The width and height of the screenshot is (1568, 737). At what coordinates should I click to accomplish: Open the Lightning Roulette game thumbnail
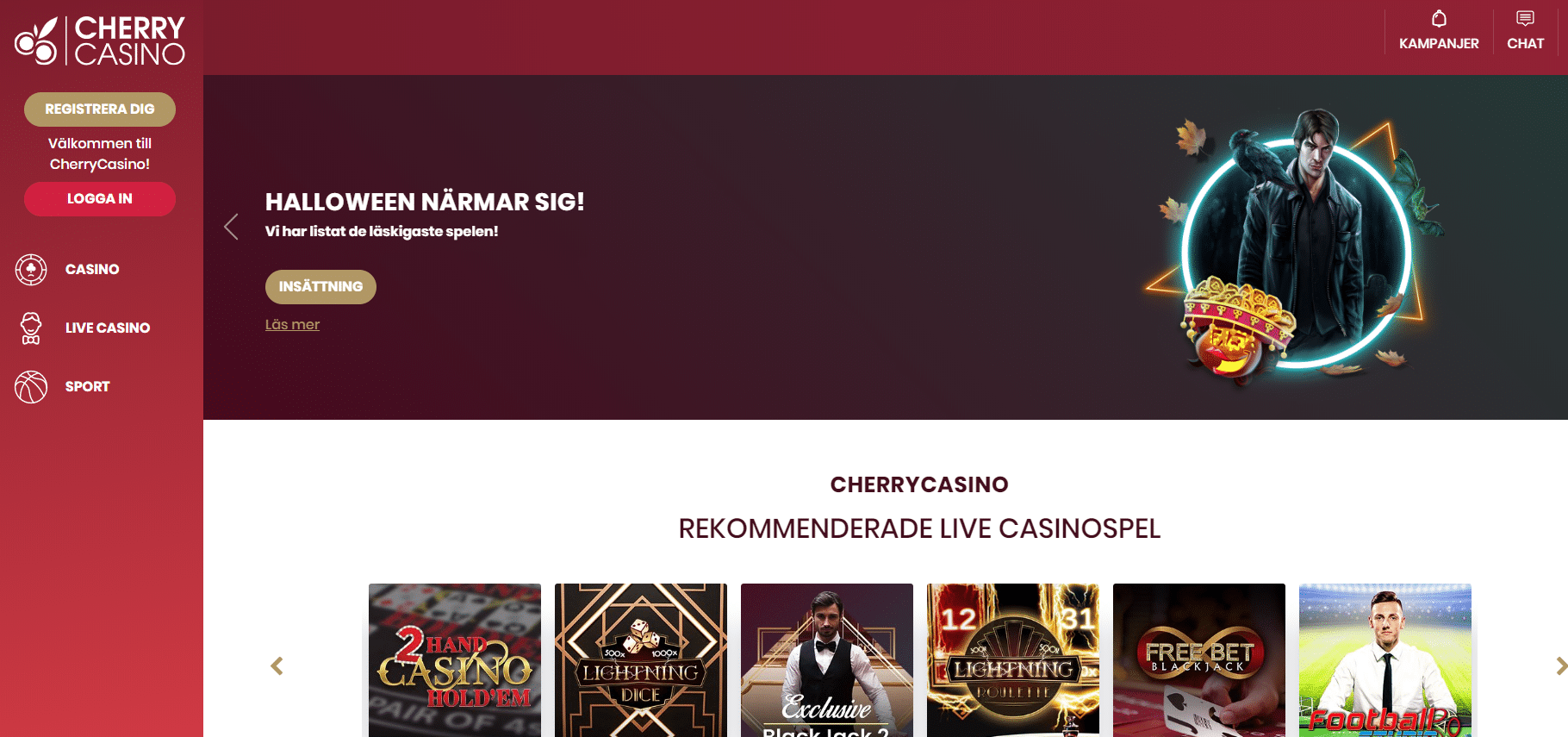[x=1013, y=660]
